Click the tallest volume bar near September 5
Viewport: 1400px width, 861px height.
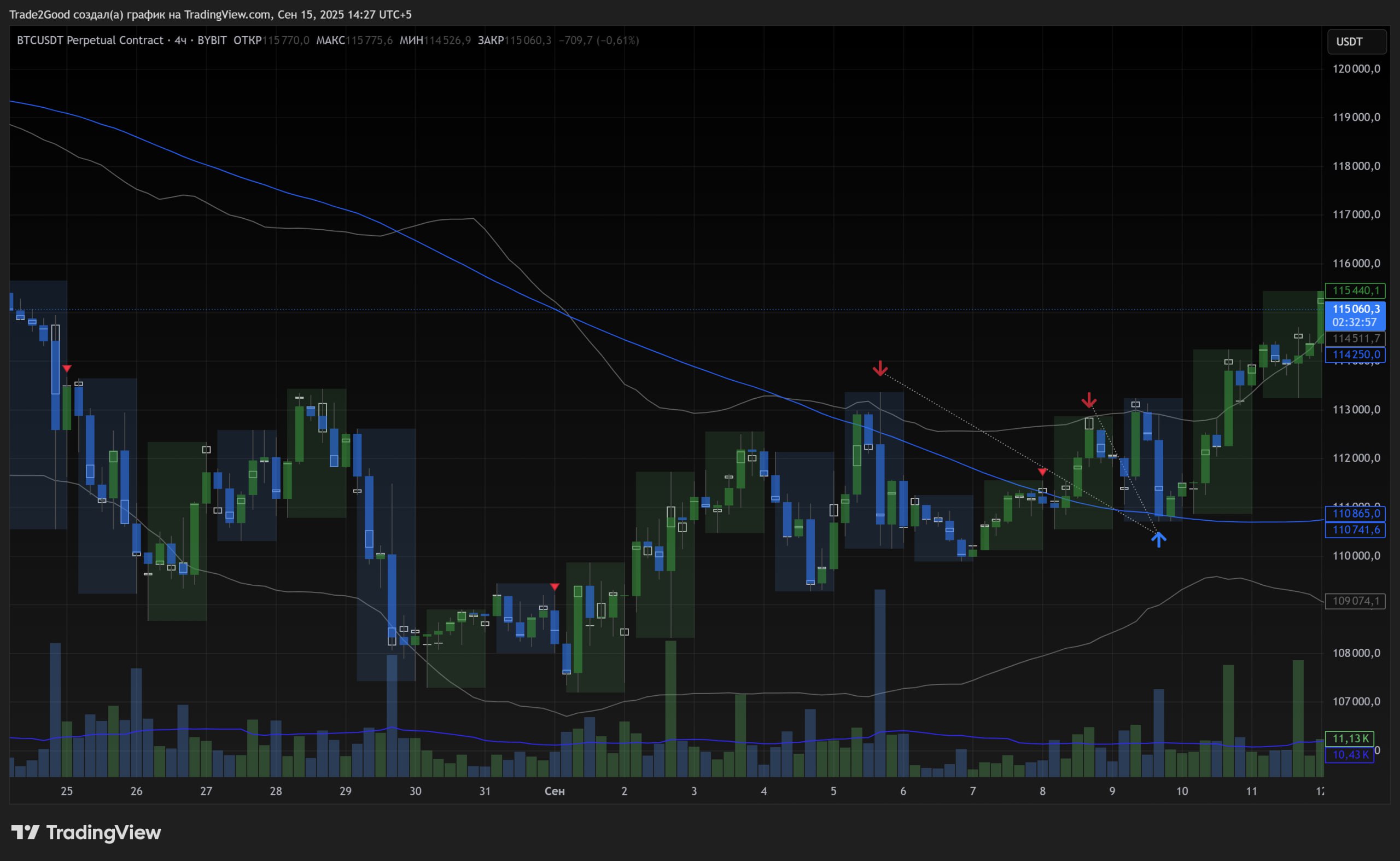pos(879,683)
